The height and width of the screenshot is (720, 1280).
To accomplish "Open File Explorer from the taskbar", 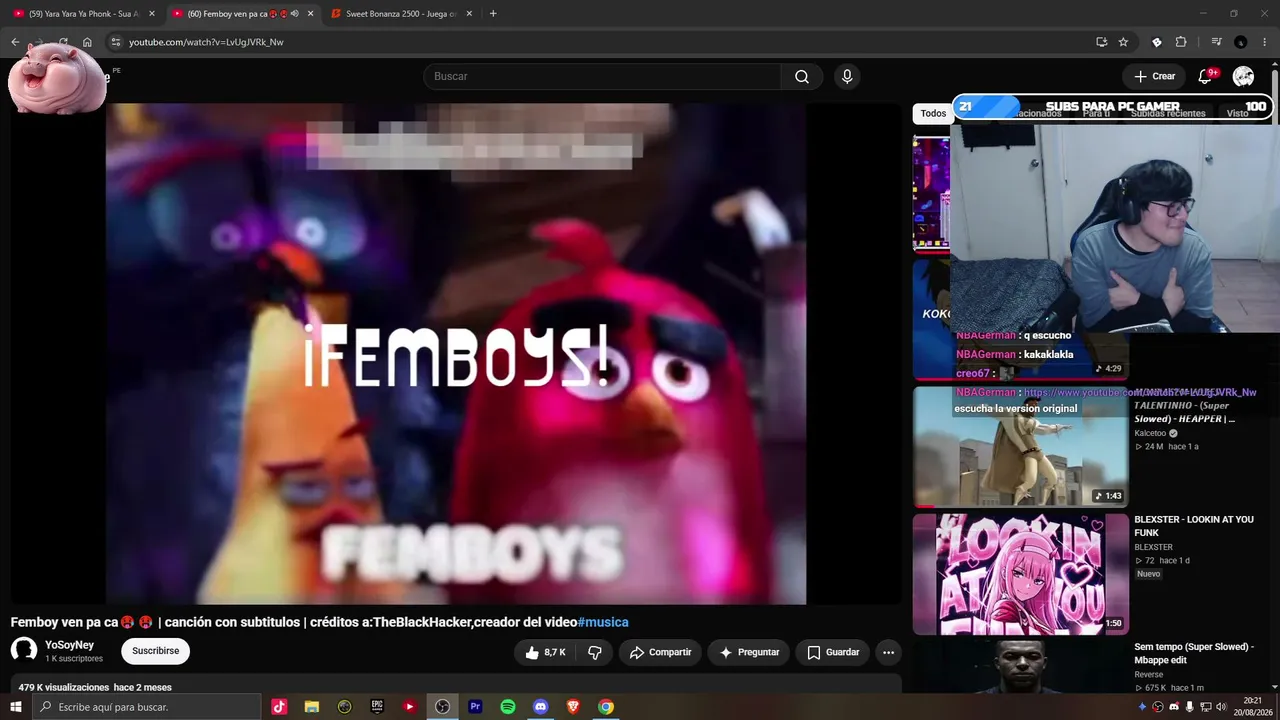I will [311, 707].
